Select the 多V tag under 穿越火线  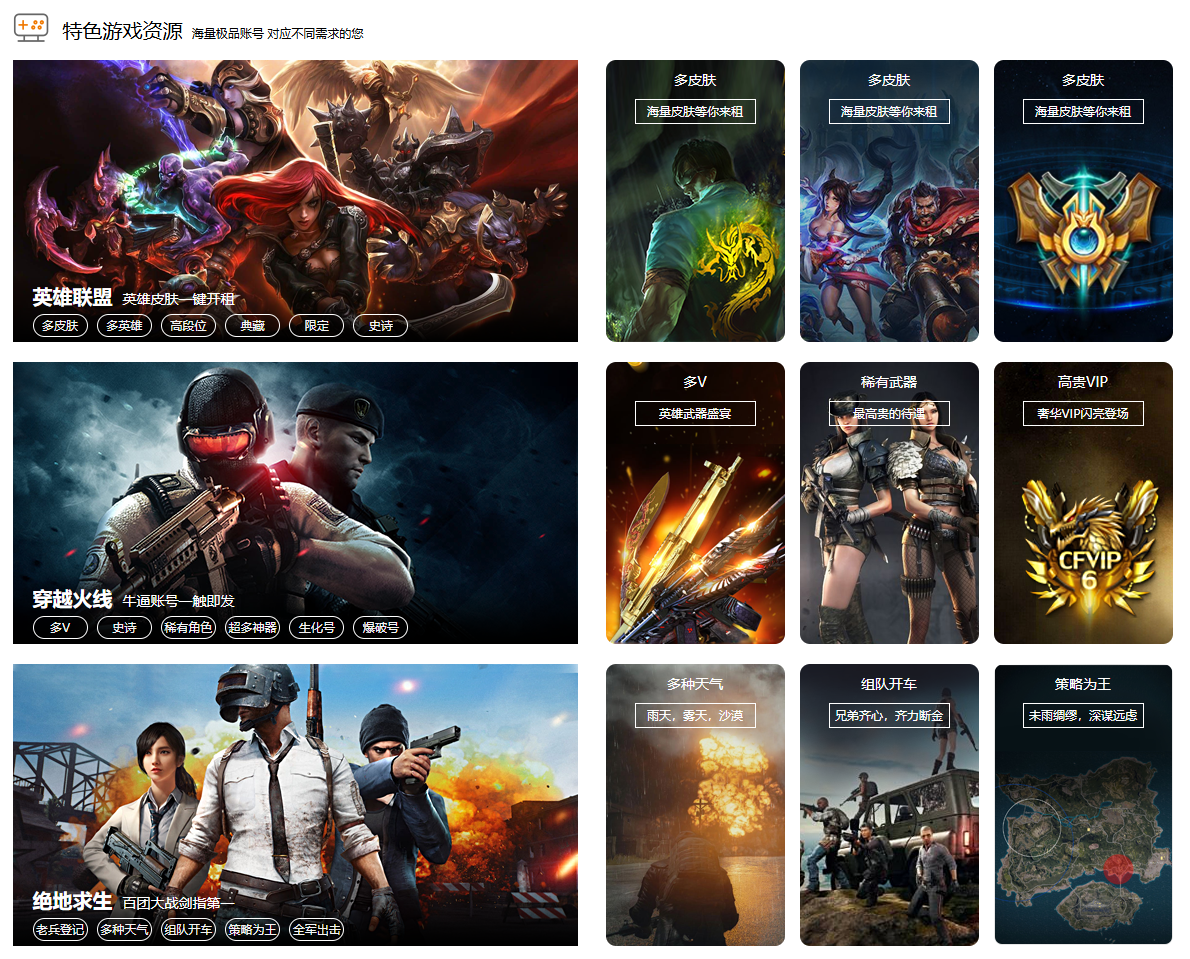60,627
